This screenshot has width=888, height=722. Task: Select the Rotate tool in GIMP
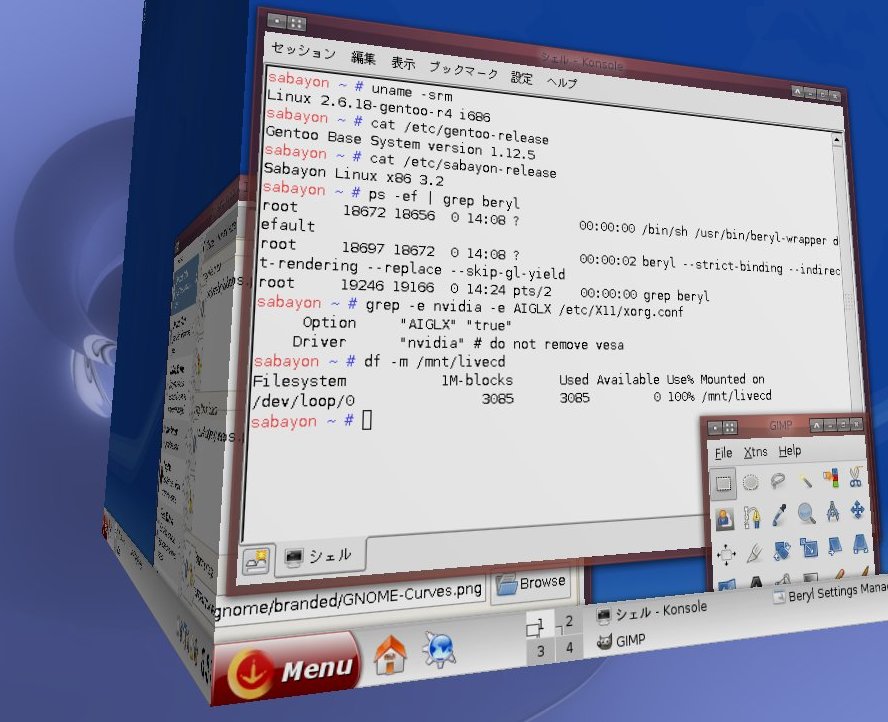point(782,550)
